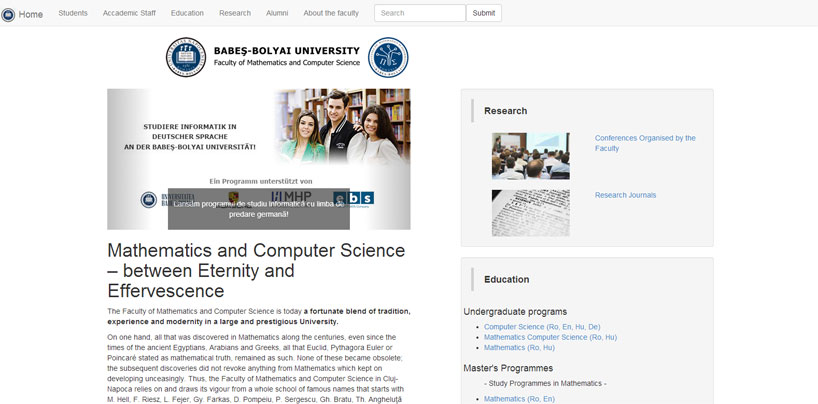
Task: Open Mathematics Computer Science (Ro, Hu) link
Action: [x=550, y=337]
